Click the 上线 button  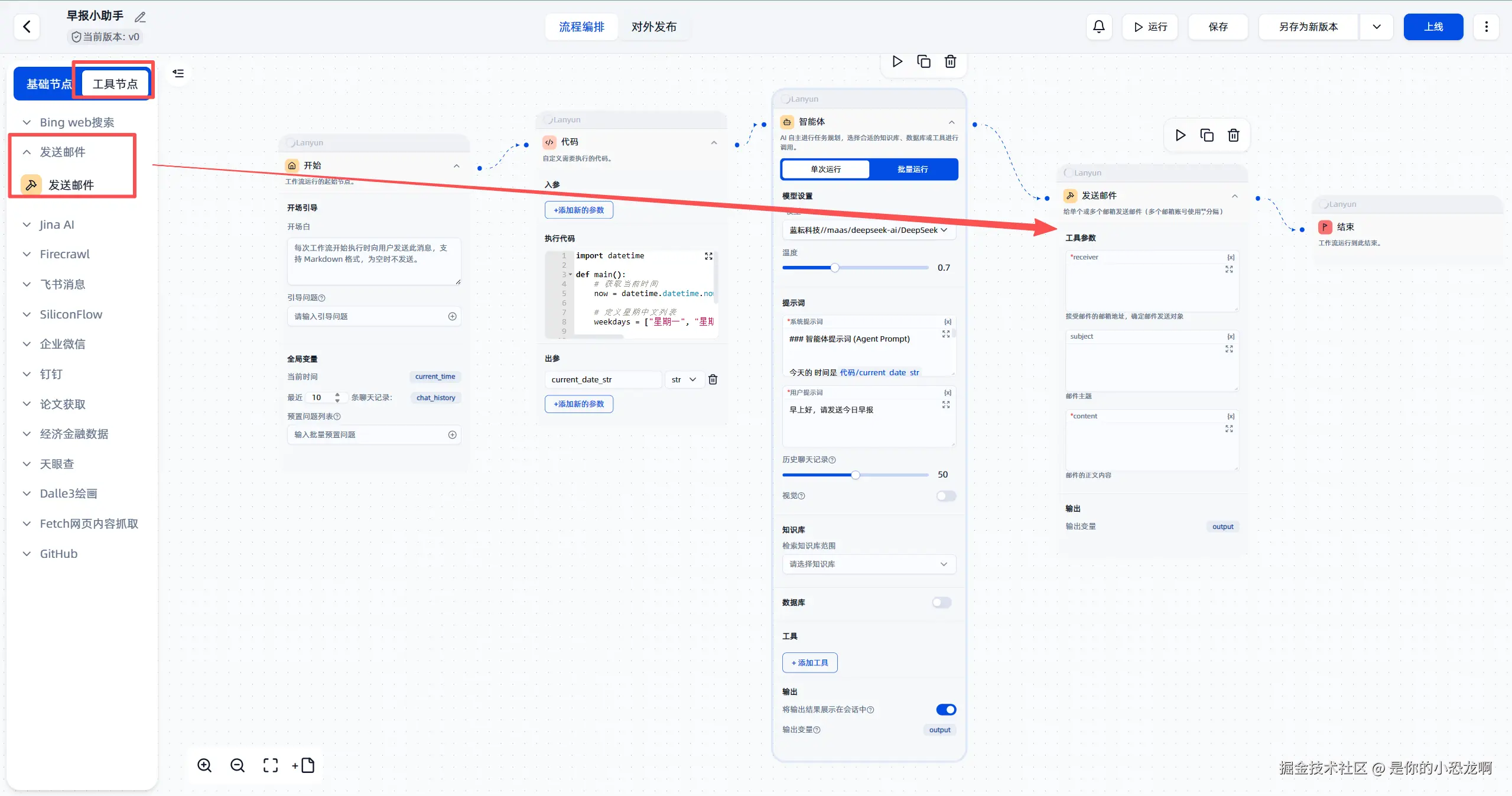(x=1433, y=27)
